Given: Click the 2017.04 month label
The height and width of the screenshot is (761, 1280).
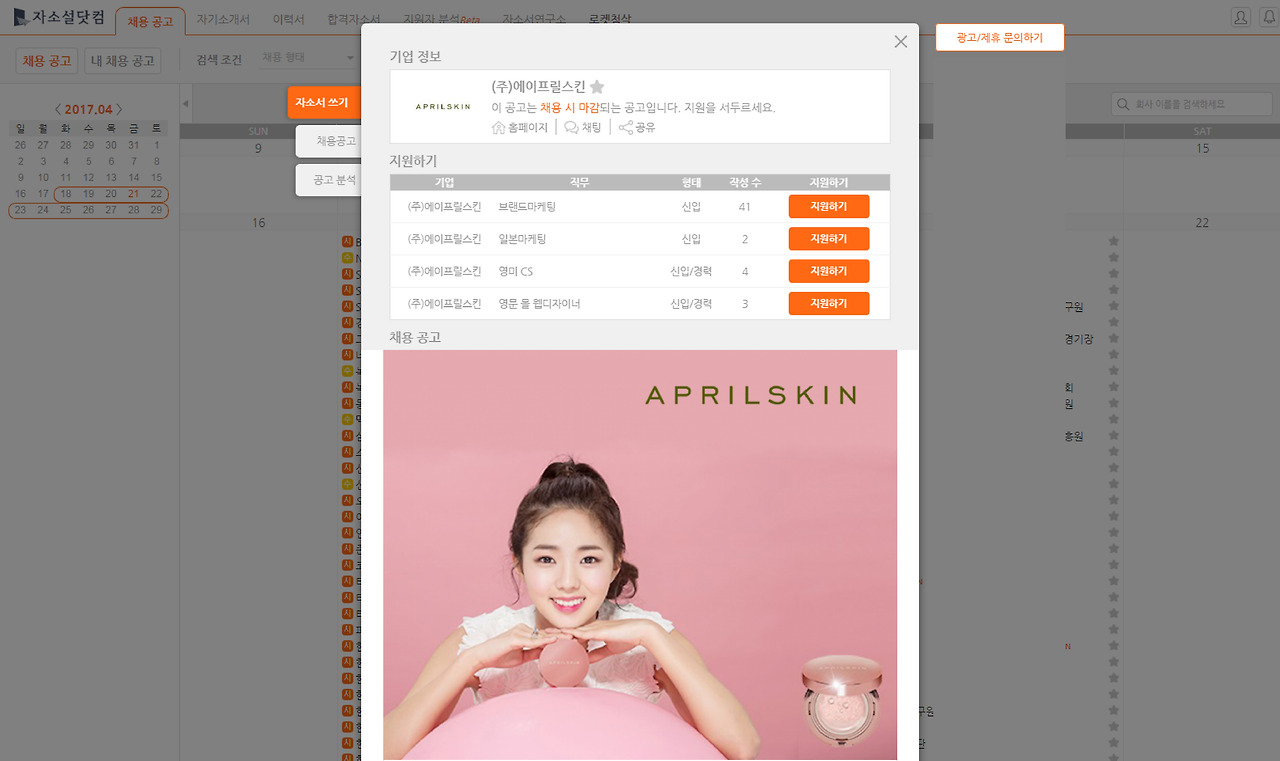Looking at the screenshot, I should pyautogui.click(x=88, y=109).
